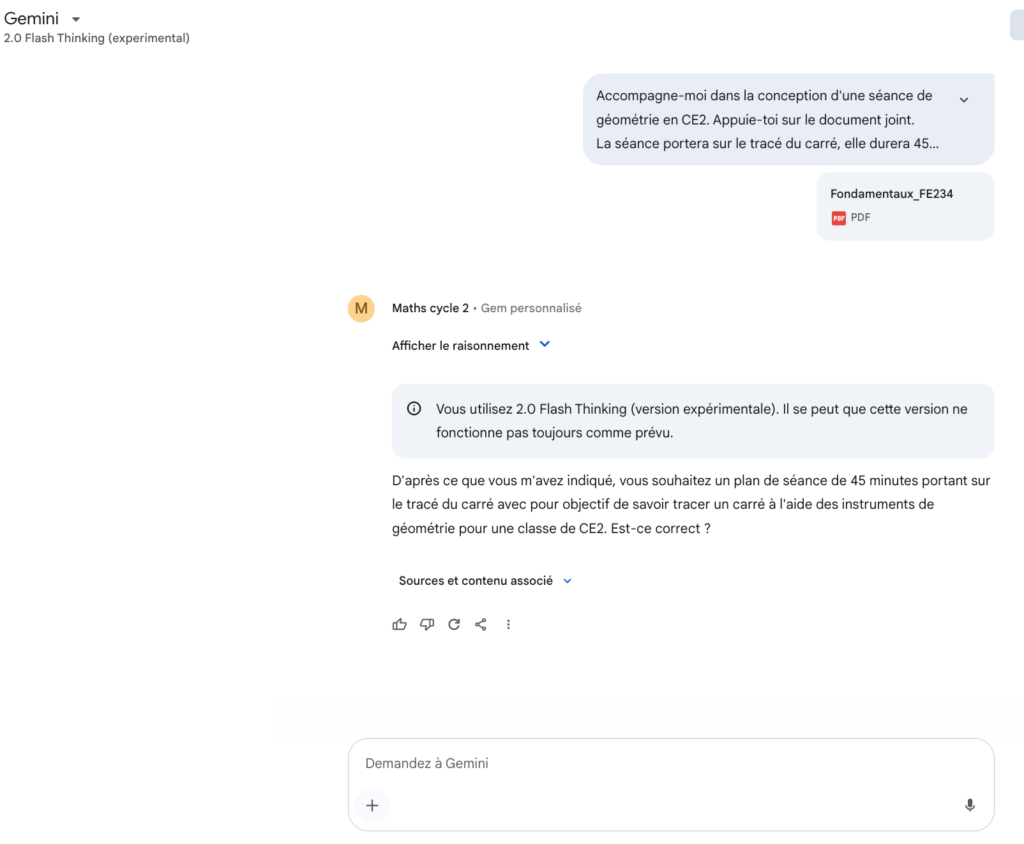Expand Sources et contenu associé
Screen dimensions: 1024x844
click(x=485, y=581)
